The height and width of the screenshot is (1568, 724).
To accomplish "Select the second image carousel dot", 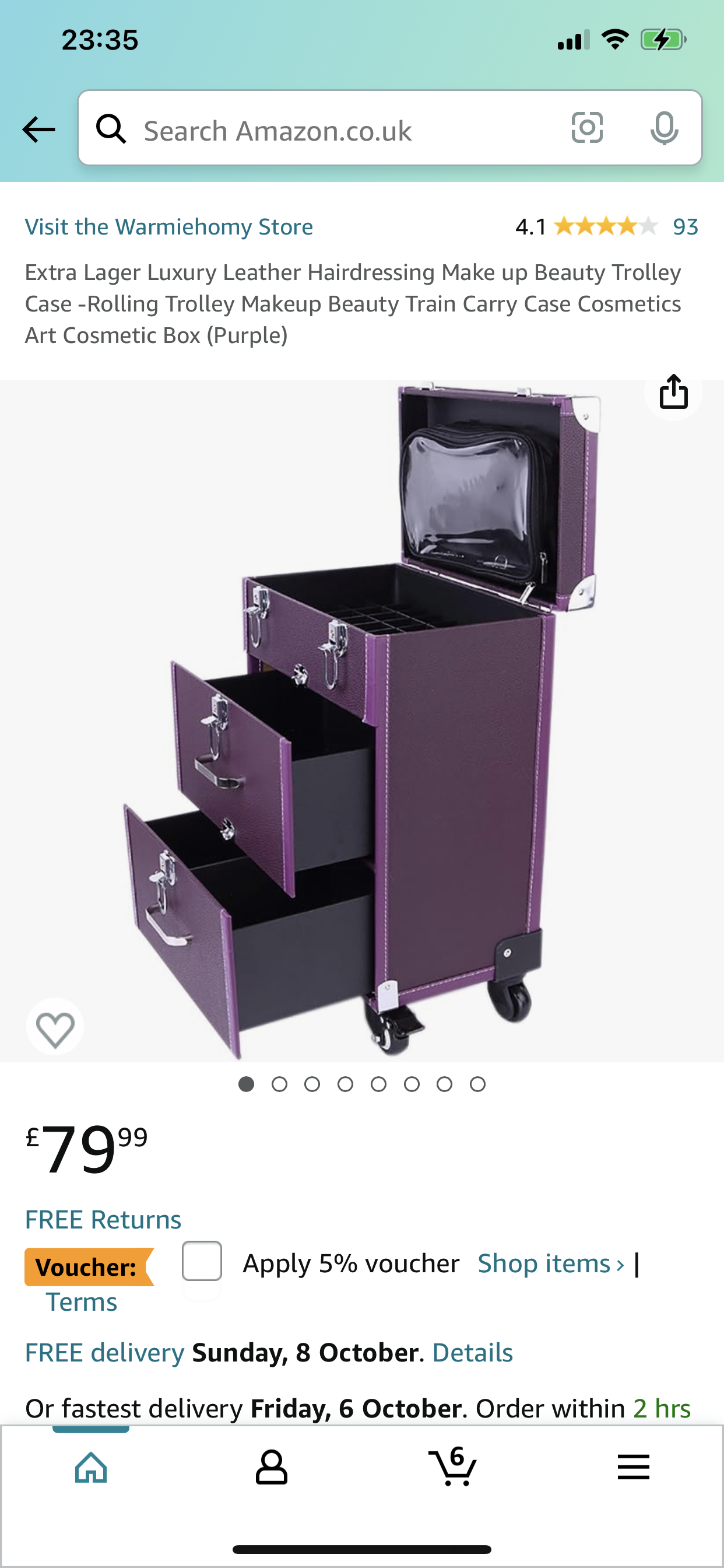I will [x=279, y=1084].
